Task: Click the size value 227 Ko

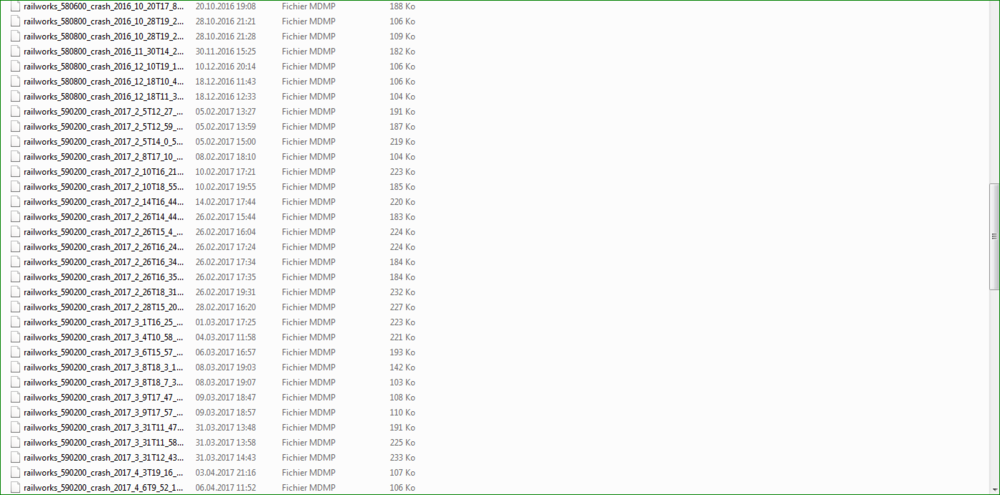Action: click(402, 307)
